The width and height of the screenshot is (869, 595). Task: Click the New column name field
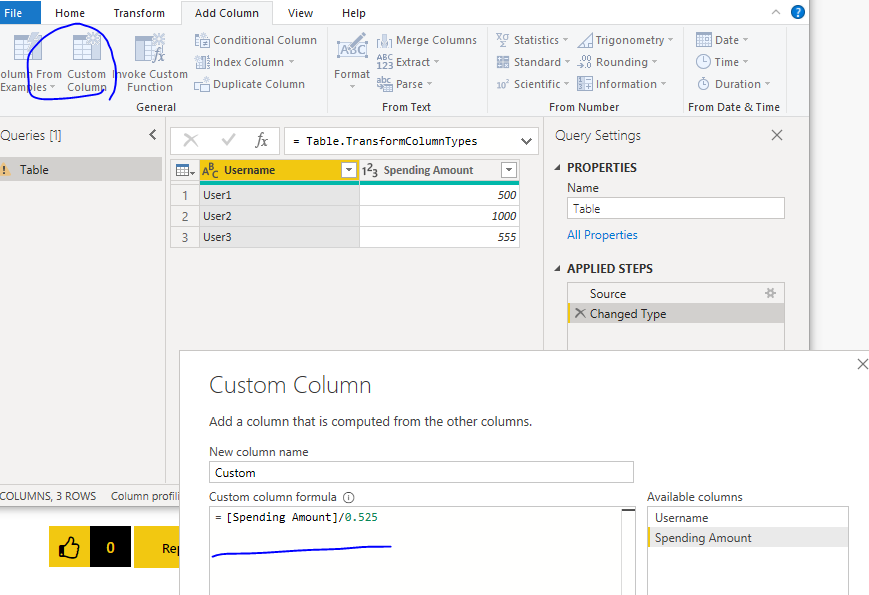421,473
